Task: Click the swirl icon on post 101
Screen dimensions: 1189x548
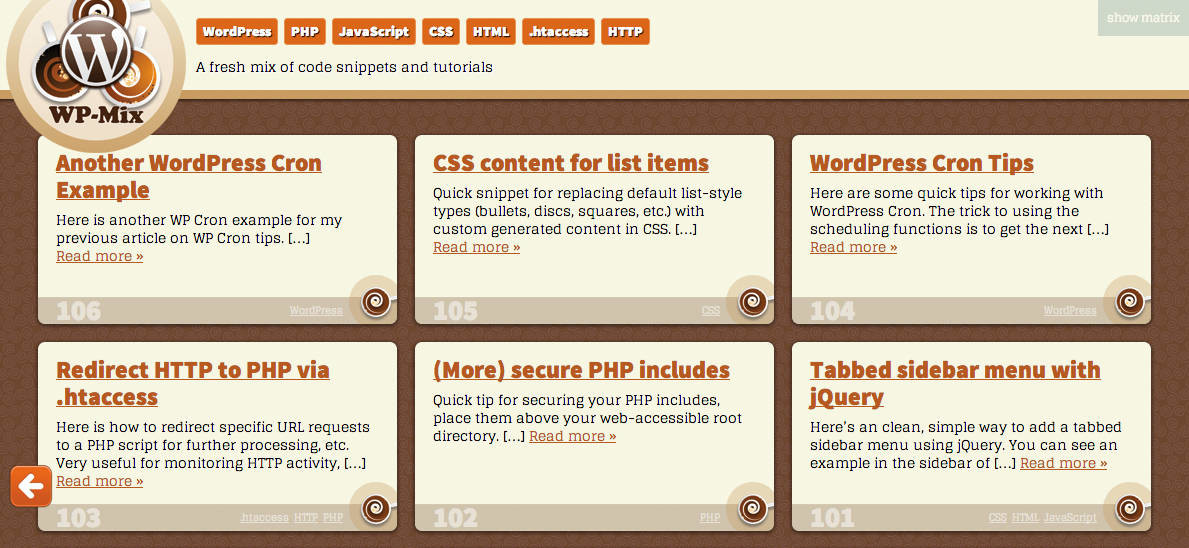Action: pos(1129,509)
